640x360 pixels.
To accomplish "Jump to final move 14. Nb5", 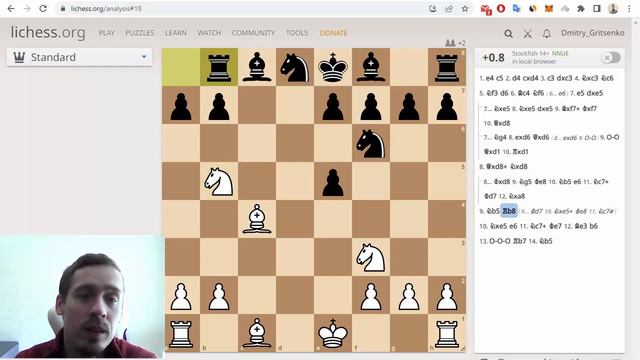I will [546, 241].
